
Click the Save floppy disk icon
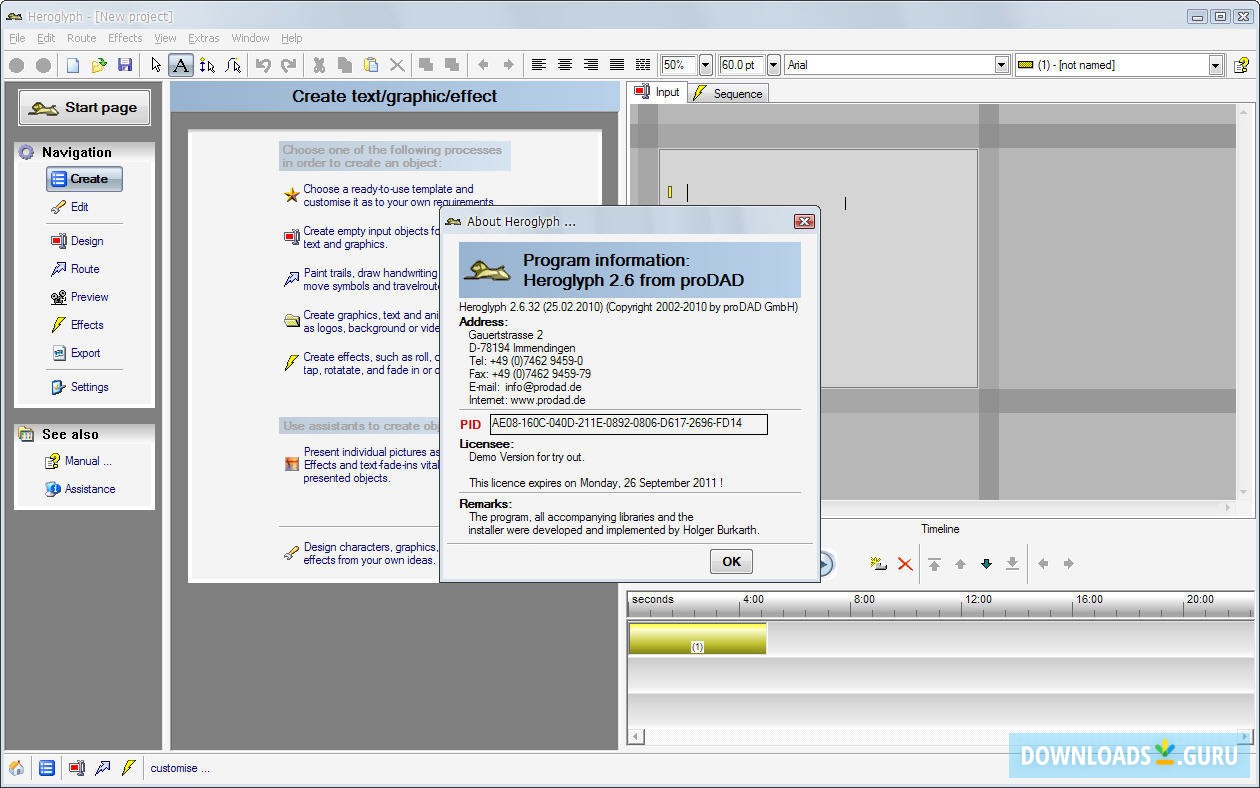[125, 65]
